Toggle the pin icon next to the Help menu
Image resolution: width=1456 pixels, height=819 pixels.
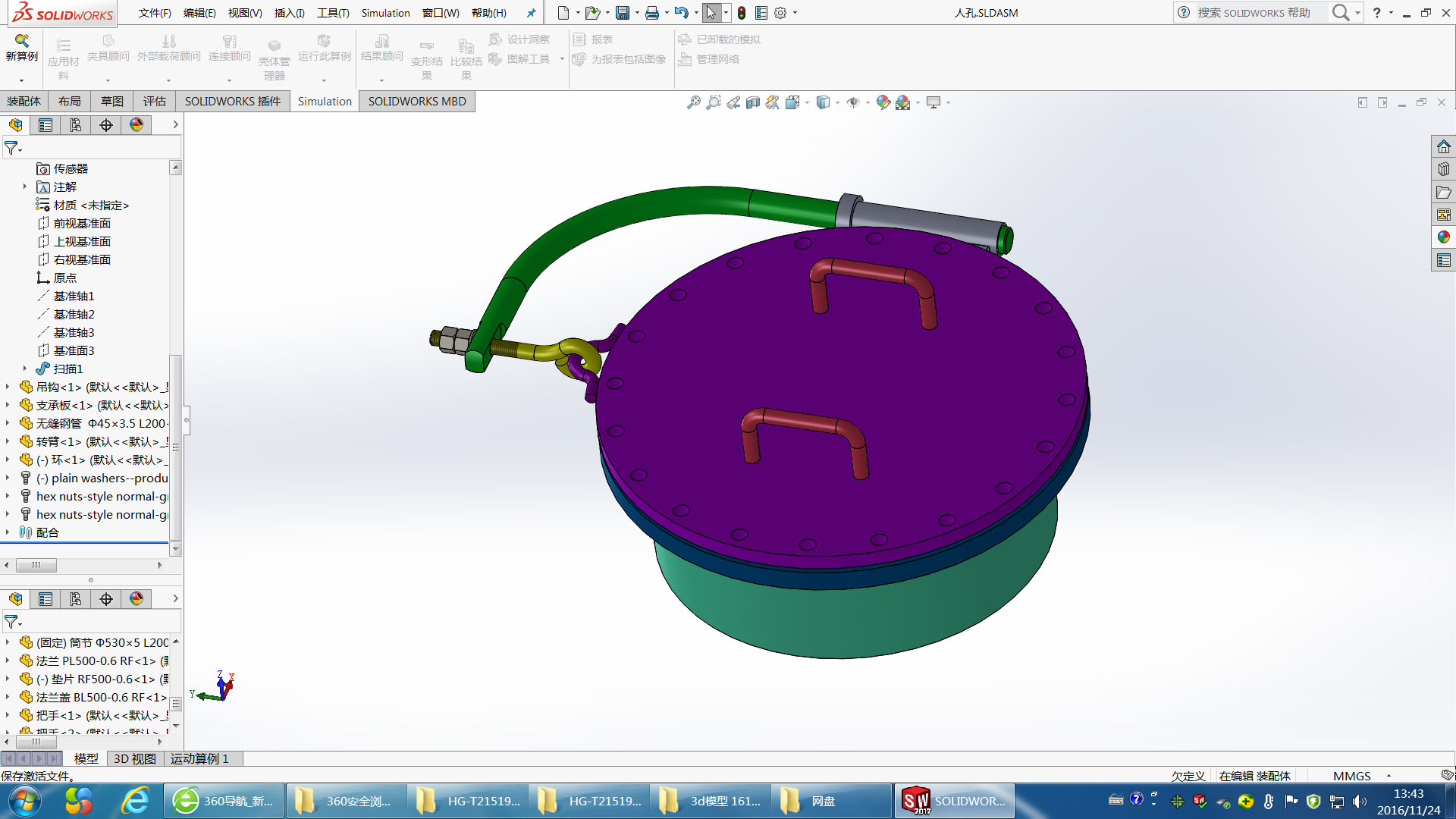click(x=531, y=13)
